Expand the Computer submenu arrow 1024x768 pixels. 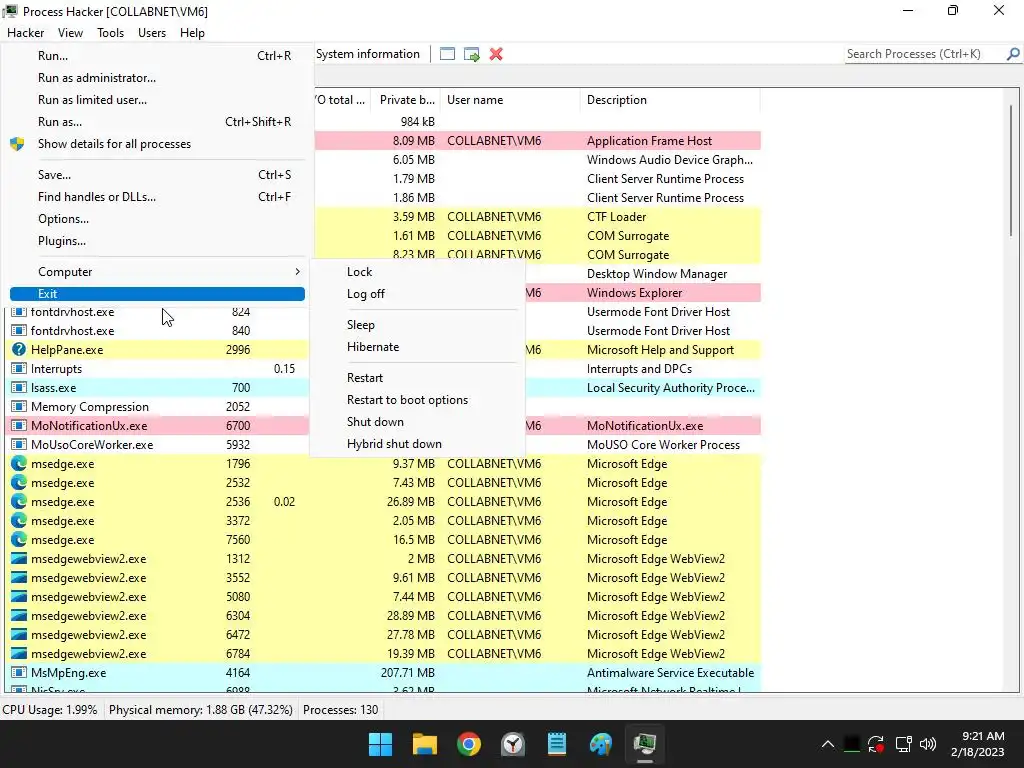(297, 272)
